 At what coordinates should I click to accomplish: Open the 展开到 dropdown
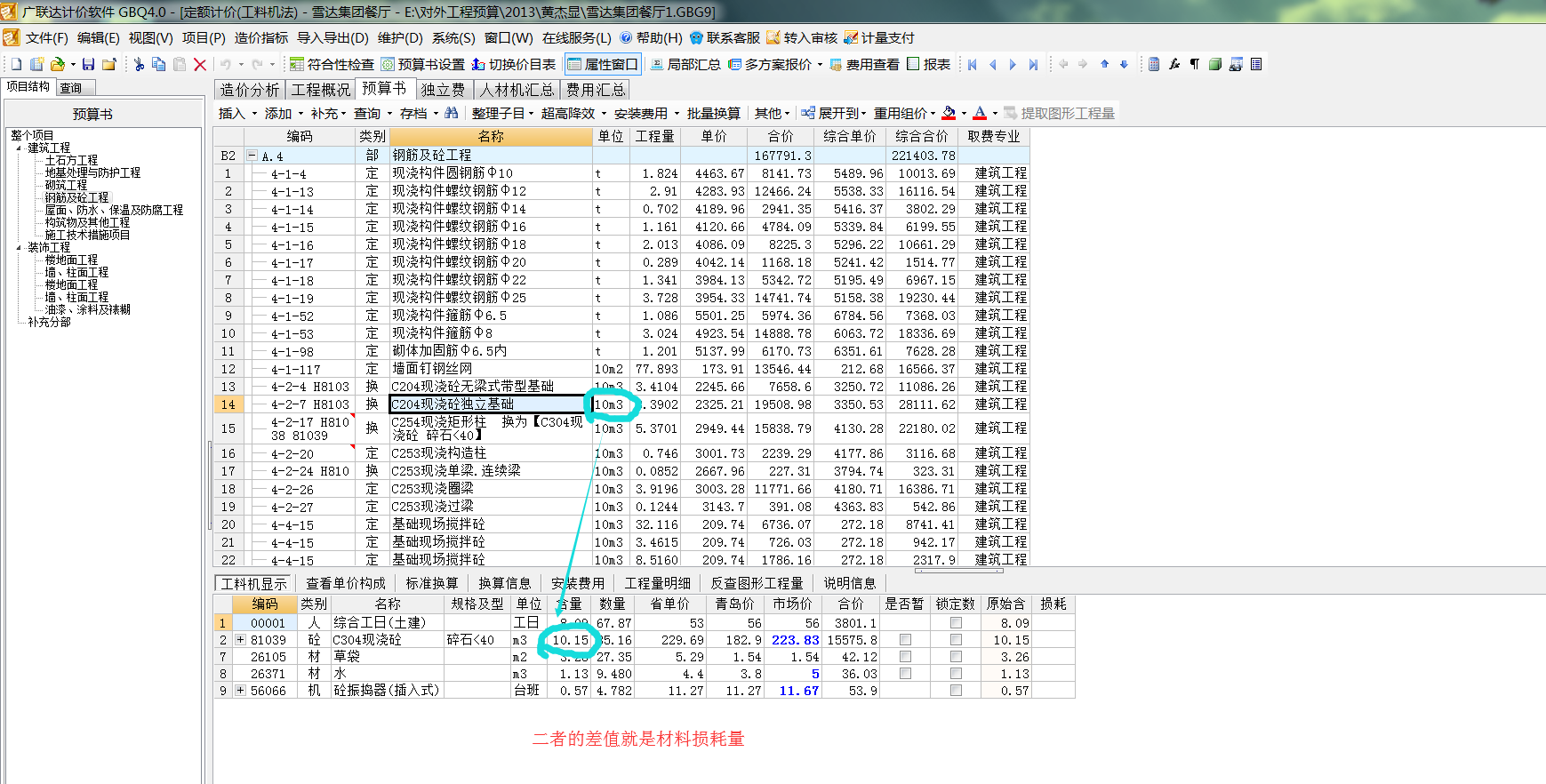833,113
